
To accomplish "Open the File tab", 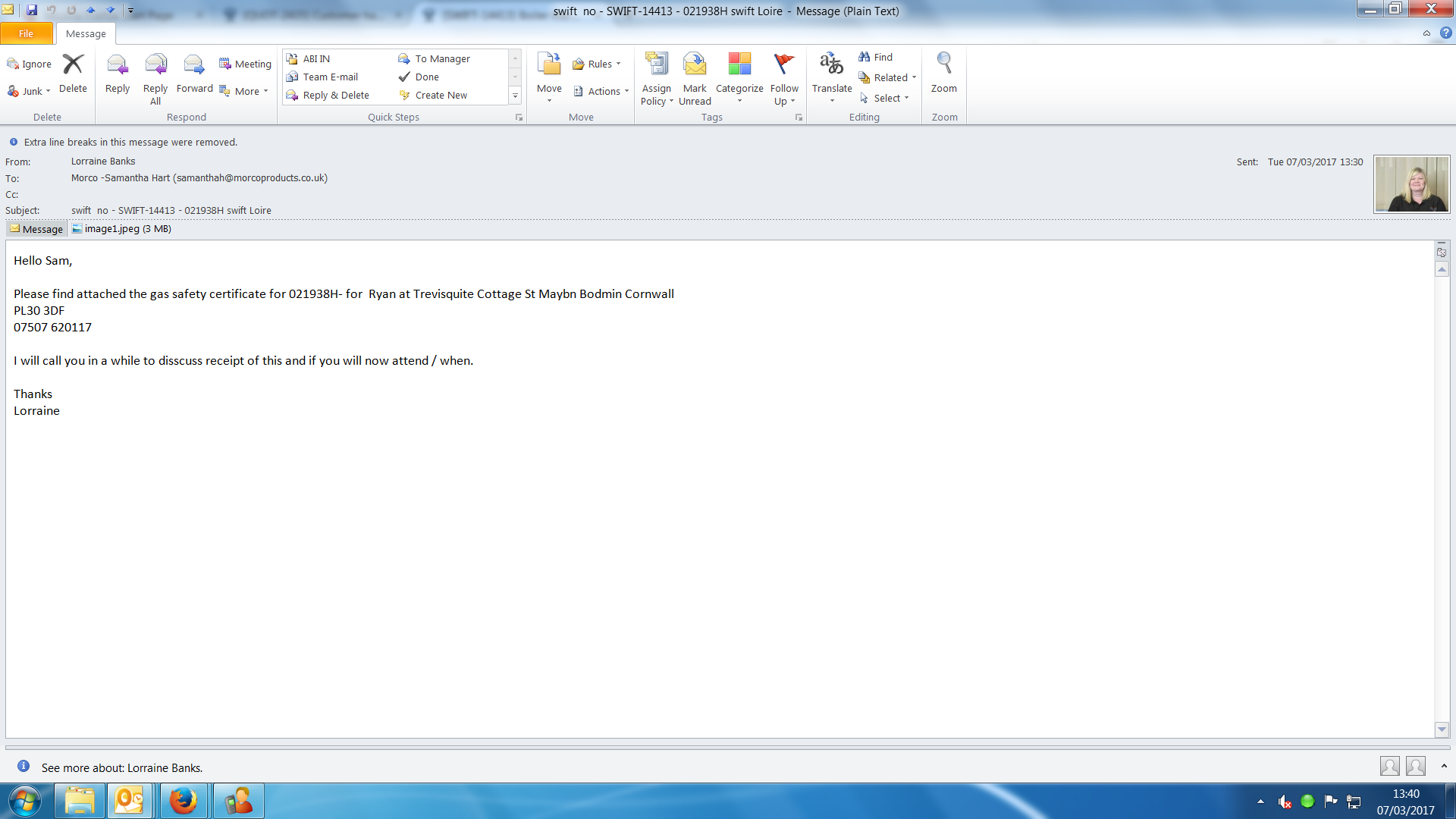I will [x=26, y=33].
